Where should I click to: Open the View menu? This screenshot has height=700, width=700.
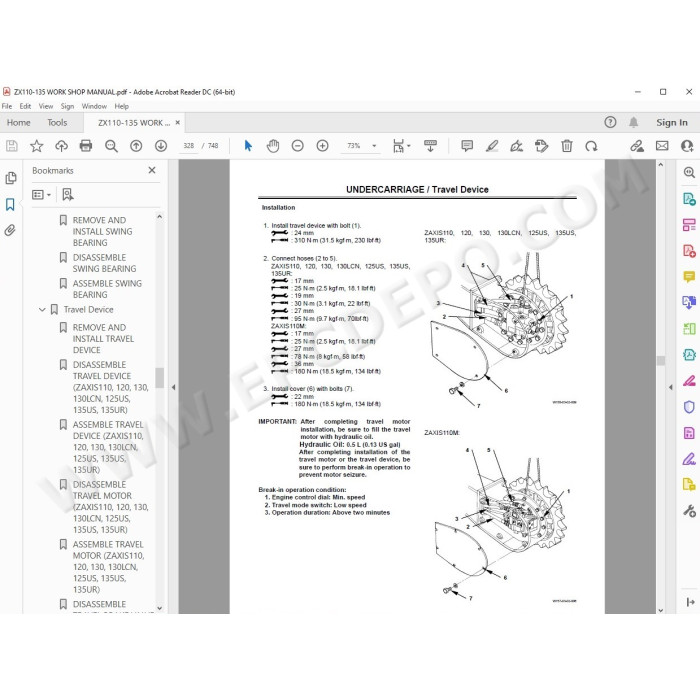click(x=46, y=106)
